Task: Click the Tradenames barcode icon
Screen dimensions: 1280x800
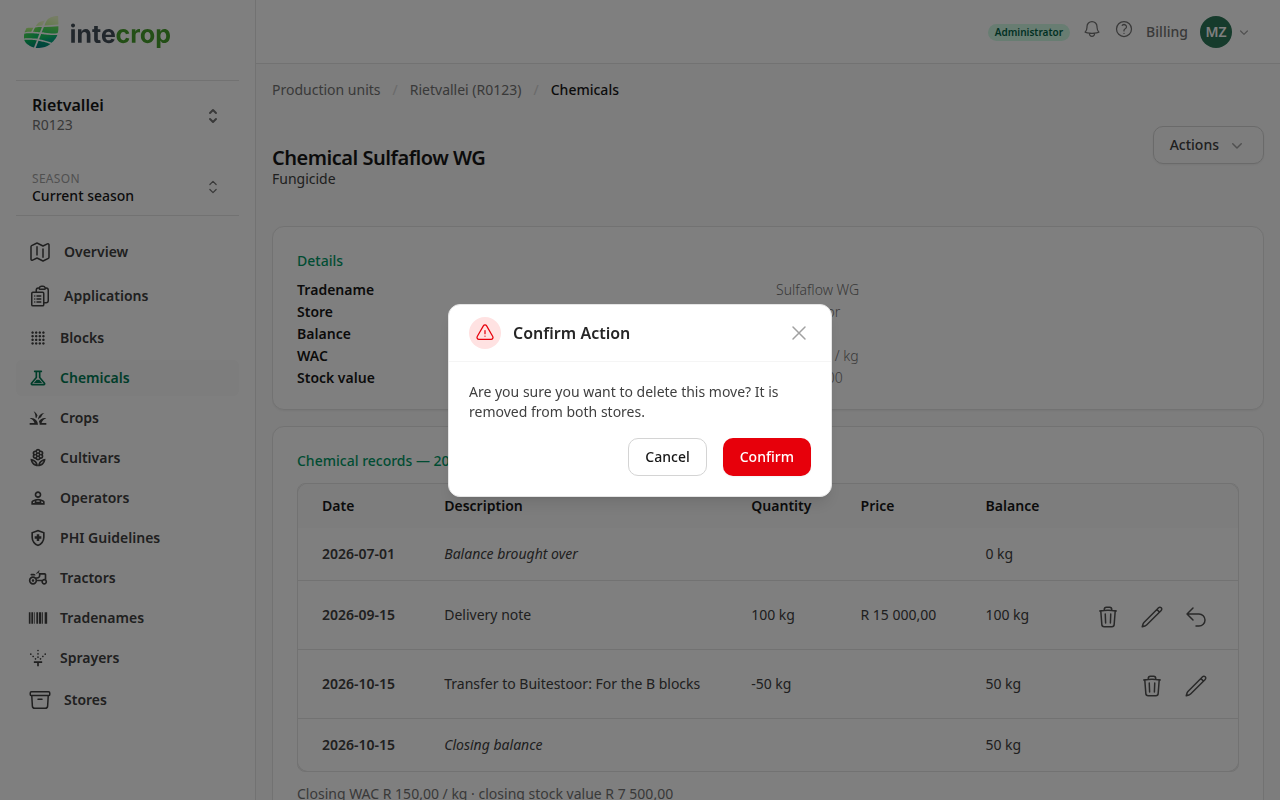Action: 38,618
